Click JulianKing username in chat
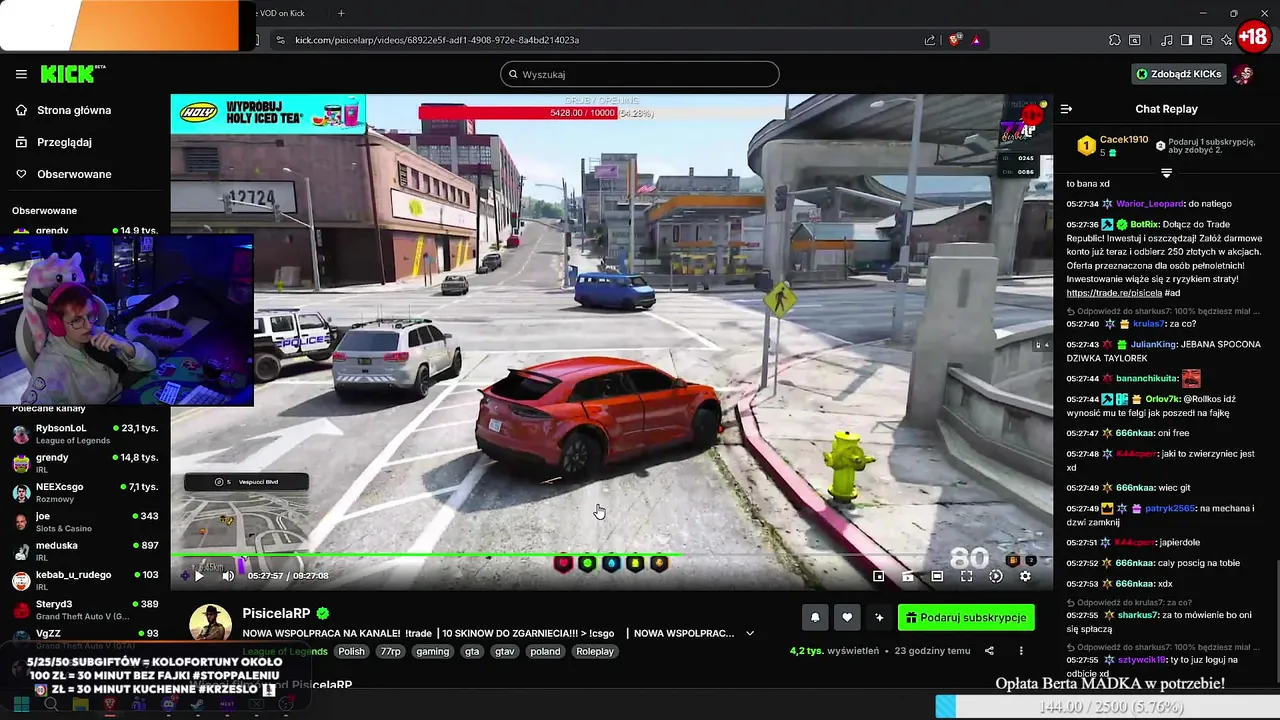1280x720 pixels. click(x=1153, y=344)
